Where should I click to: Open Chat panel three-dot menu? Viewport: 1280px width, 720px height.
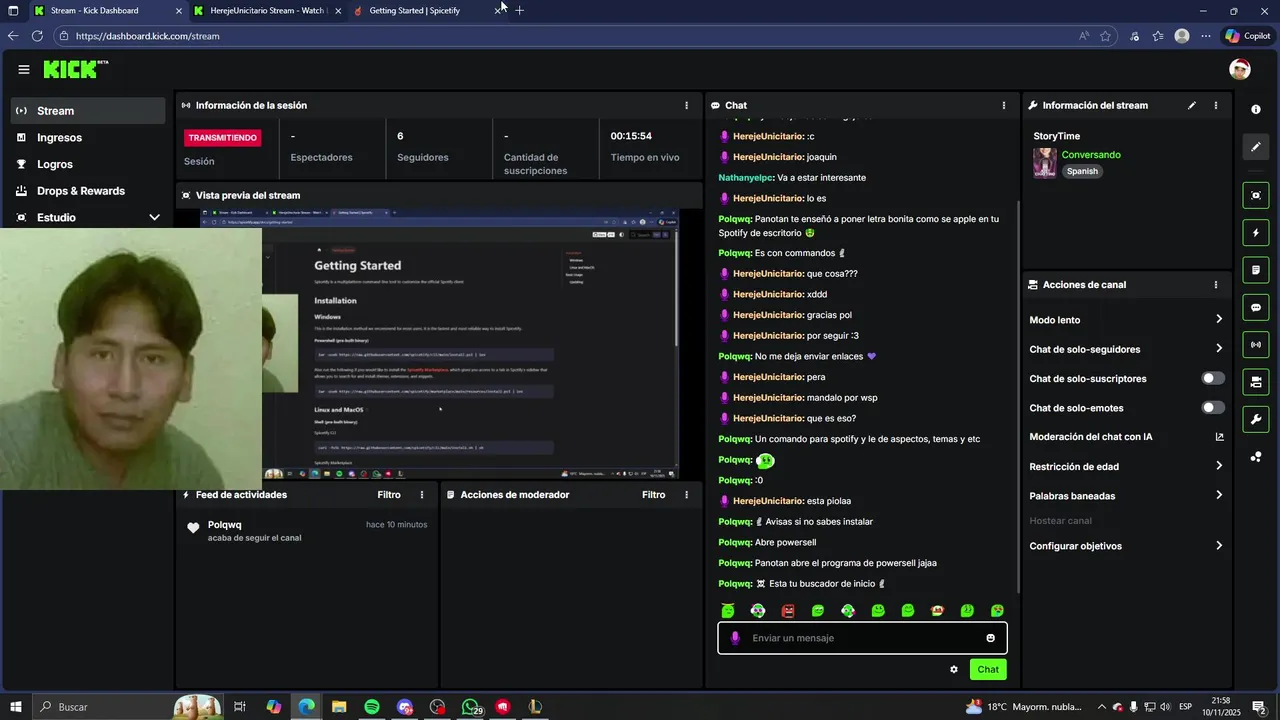[x=1004, y=105]
